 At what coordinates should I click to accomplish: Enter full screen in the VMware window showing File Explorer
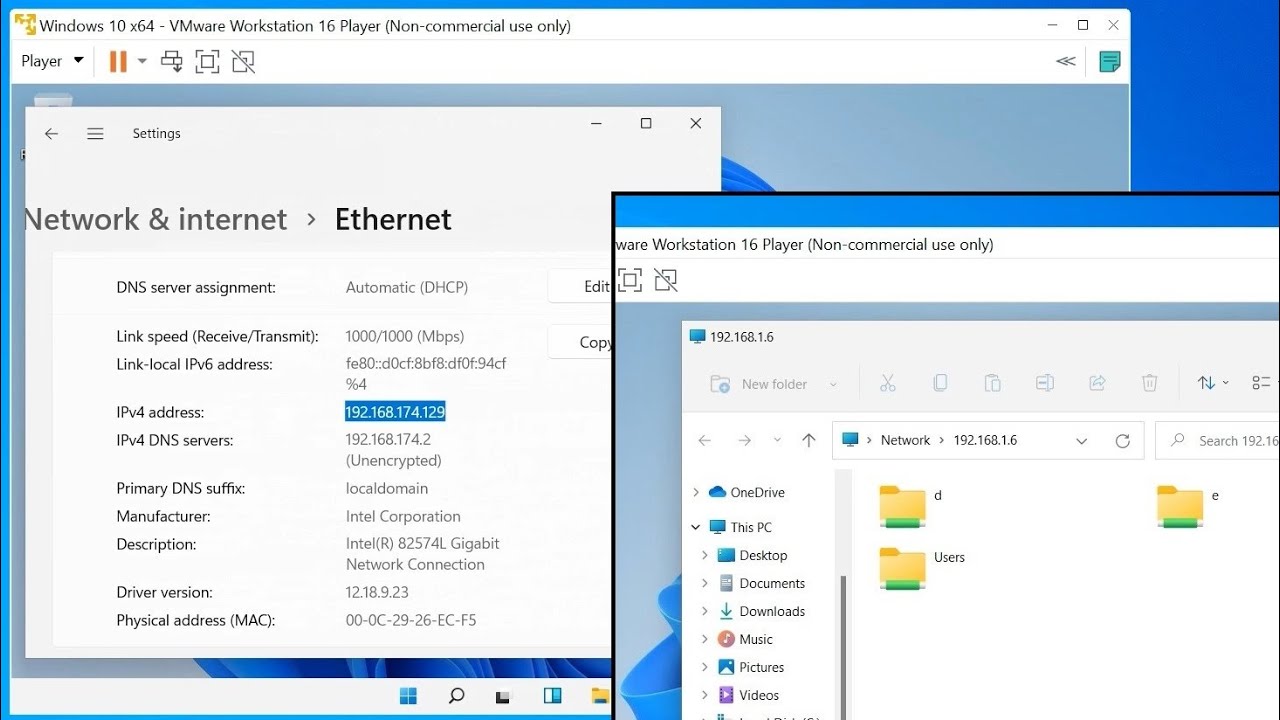[x=630, y=280]
